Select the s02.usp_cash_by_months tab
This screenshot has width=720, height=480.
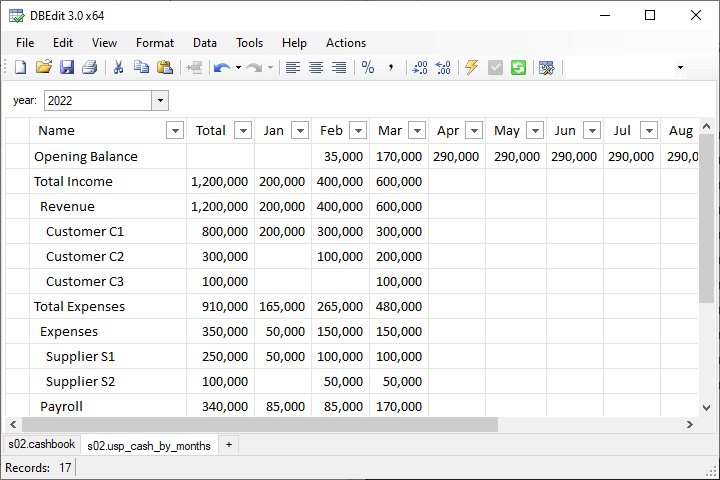click(149, 445)
